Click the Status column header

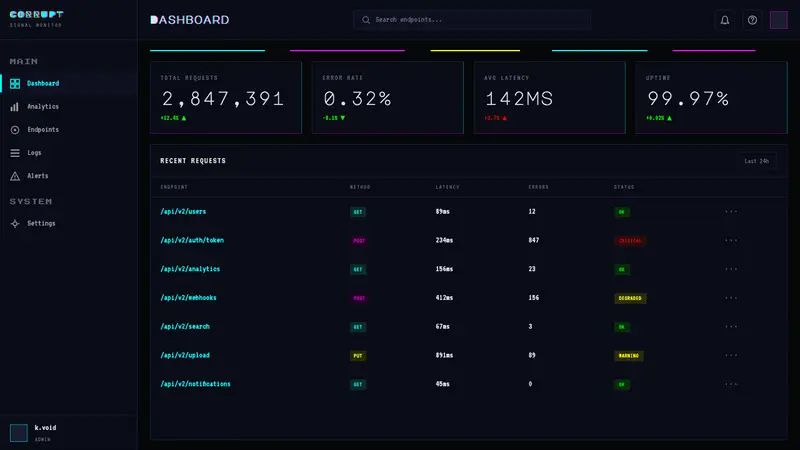pos(624,187)
